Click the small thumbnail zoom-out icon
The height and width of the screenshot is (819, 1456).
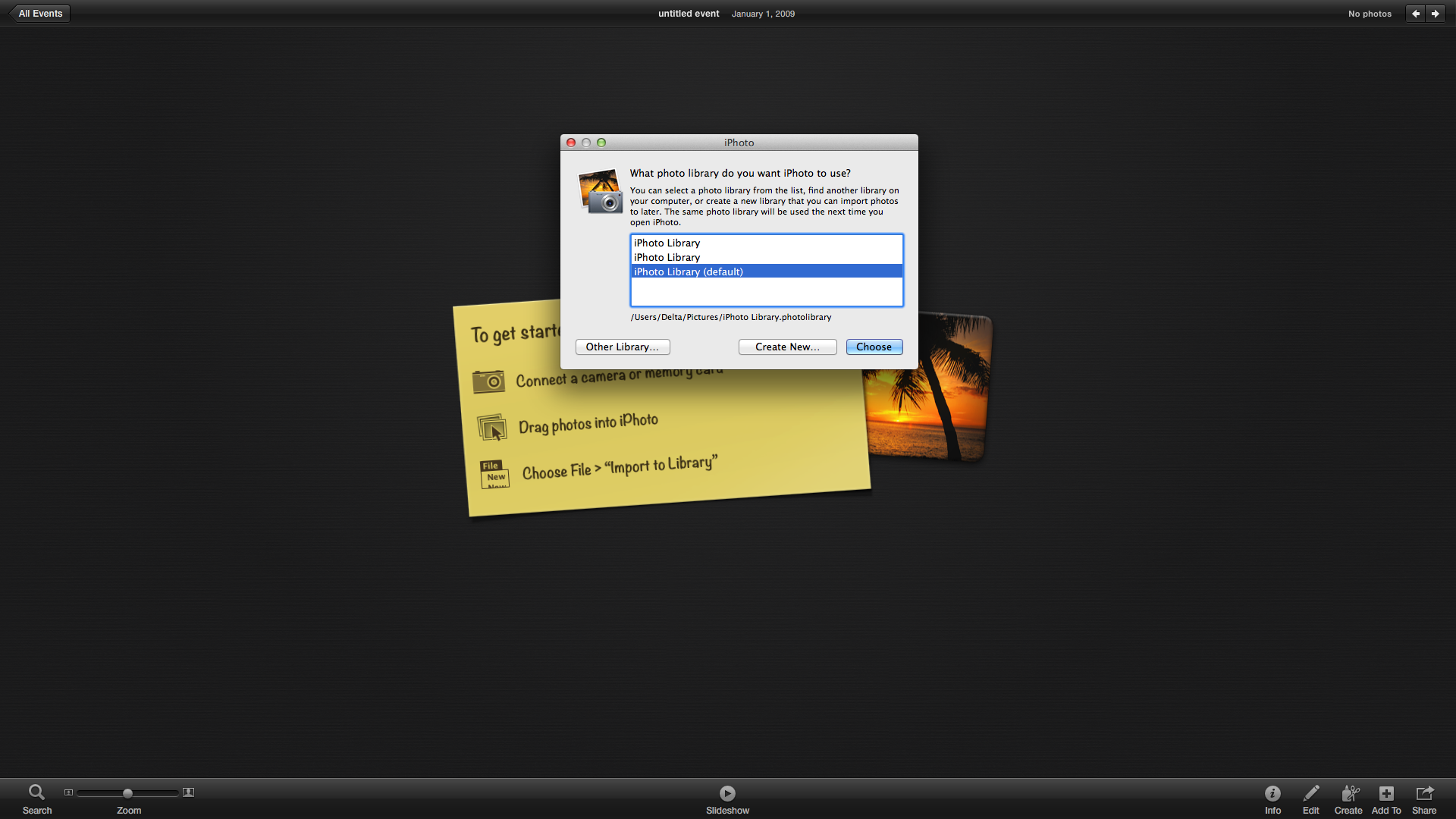(x=68, y=792)
